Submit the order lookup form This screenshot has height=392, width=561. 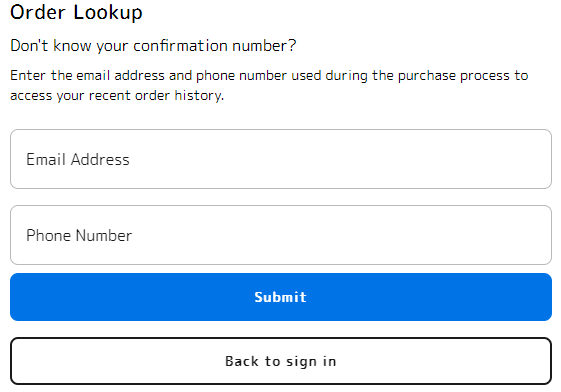pyautogui.click(x=281, y=297)
